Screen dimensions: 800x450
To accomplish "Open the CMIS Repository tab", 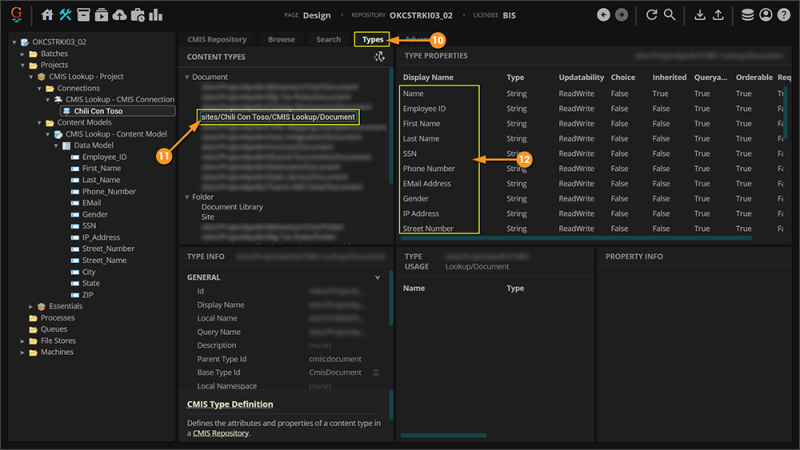I will [217, 40].
